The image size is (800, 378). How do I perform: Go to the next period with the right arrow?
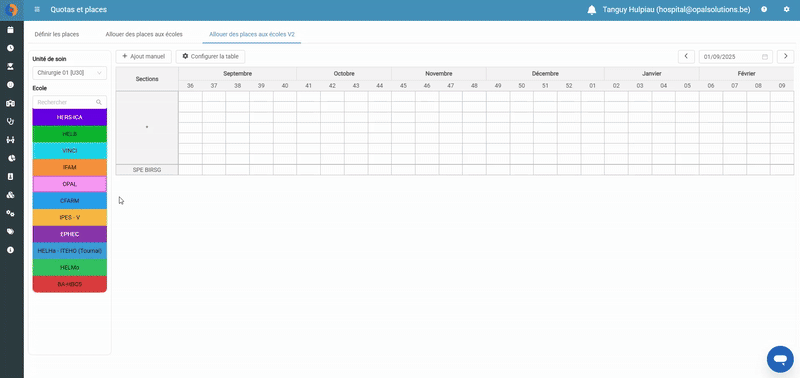785,56
